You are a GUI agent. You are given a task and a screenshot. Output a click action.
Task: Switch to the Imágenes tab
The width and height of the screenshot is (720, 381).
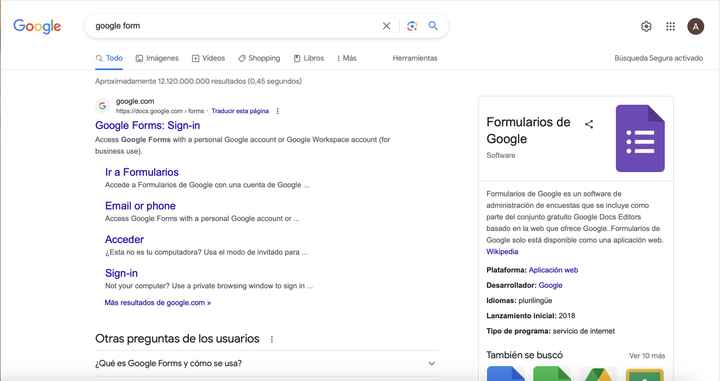(x=157, y=58)
